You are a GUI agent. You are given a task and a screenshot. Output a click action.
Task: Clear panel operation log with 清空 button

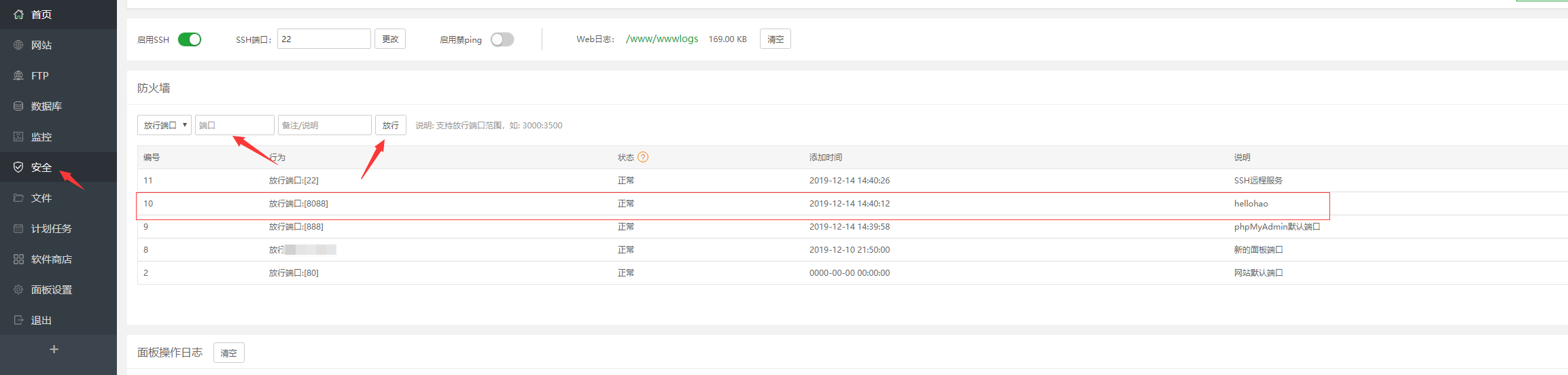tap(229, 353)
